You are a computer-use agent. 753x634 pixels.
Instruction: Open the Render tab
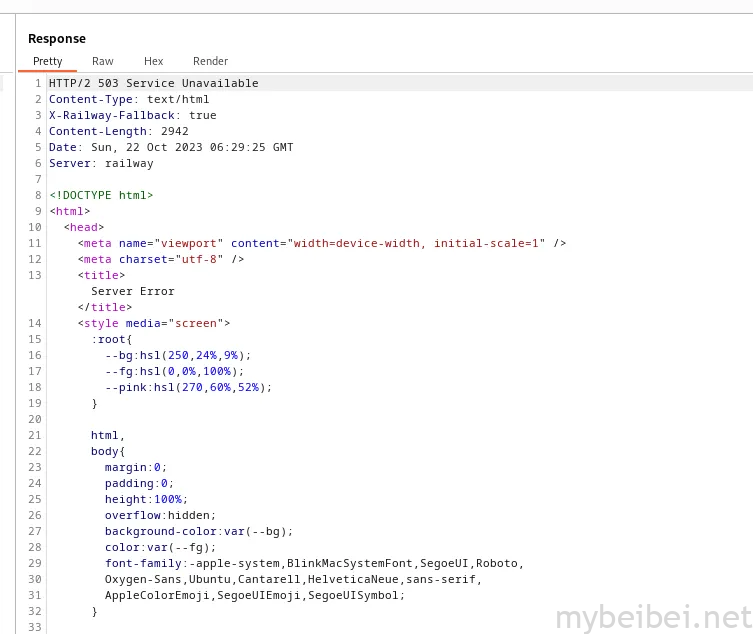click(x=210, y=61)
